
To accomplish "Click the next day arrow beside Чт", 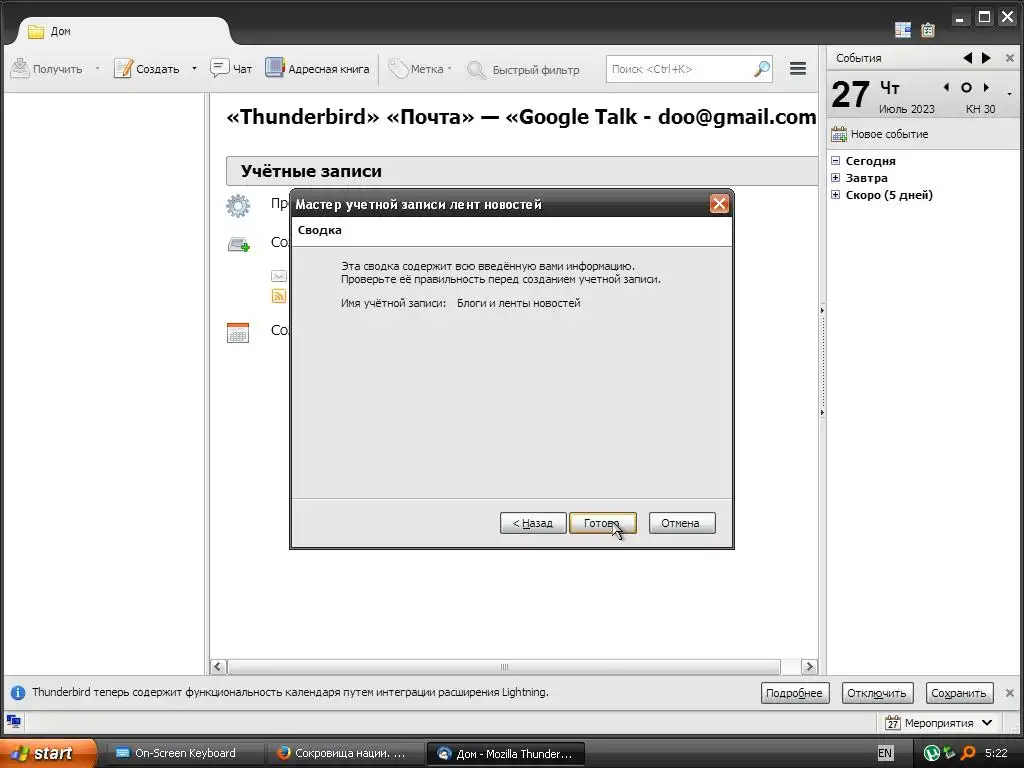I will point(986,87).
